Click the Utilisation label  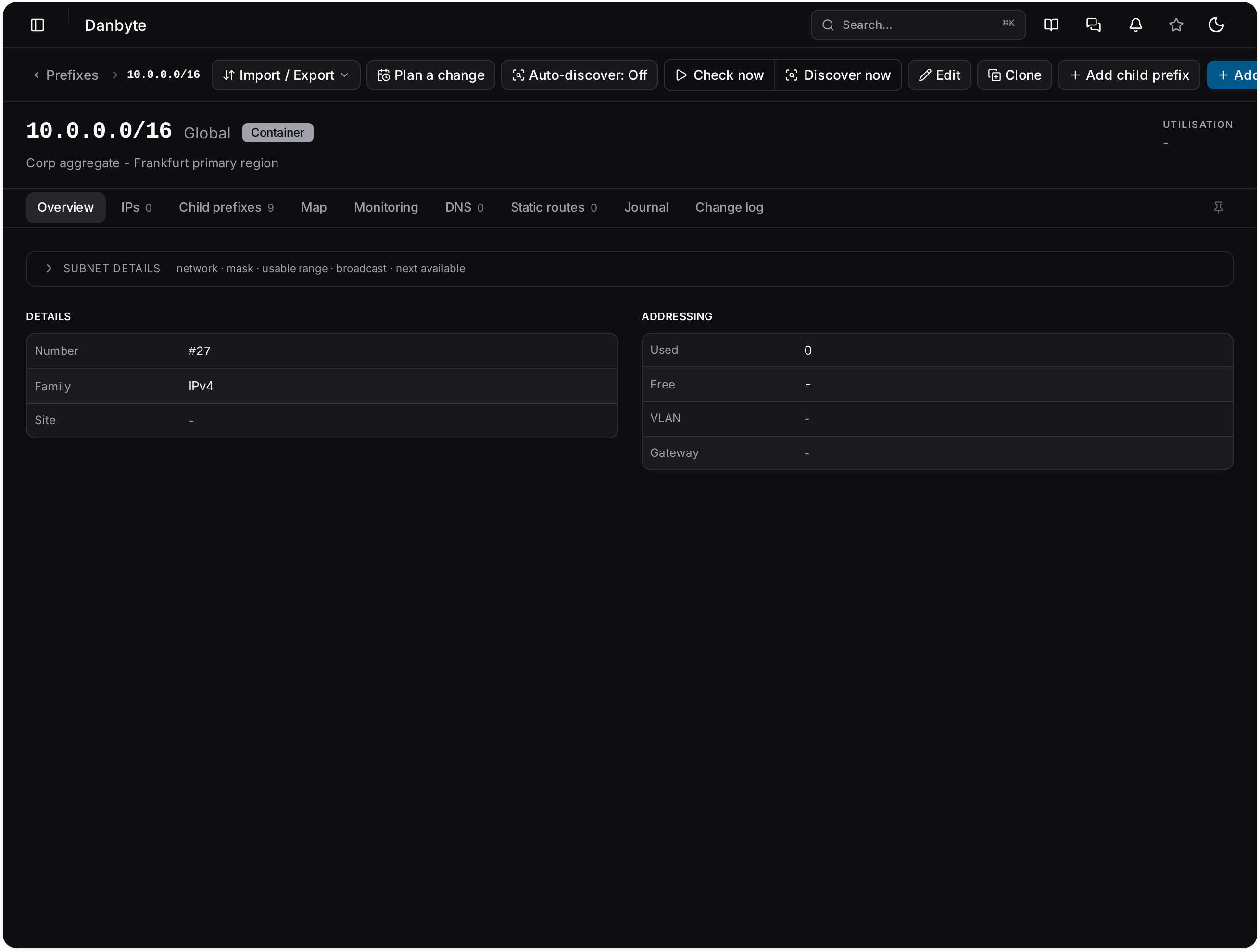pyautogui.click(x=1197, y=124)
